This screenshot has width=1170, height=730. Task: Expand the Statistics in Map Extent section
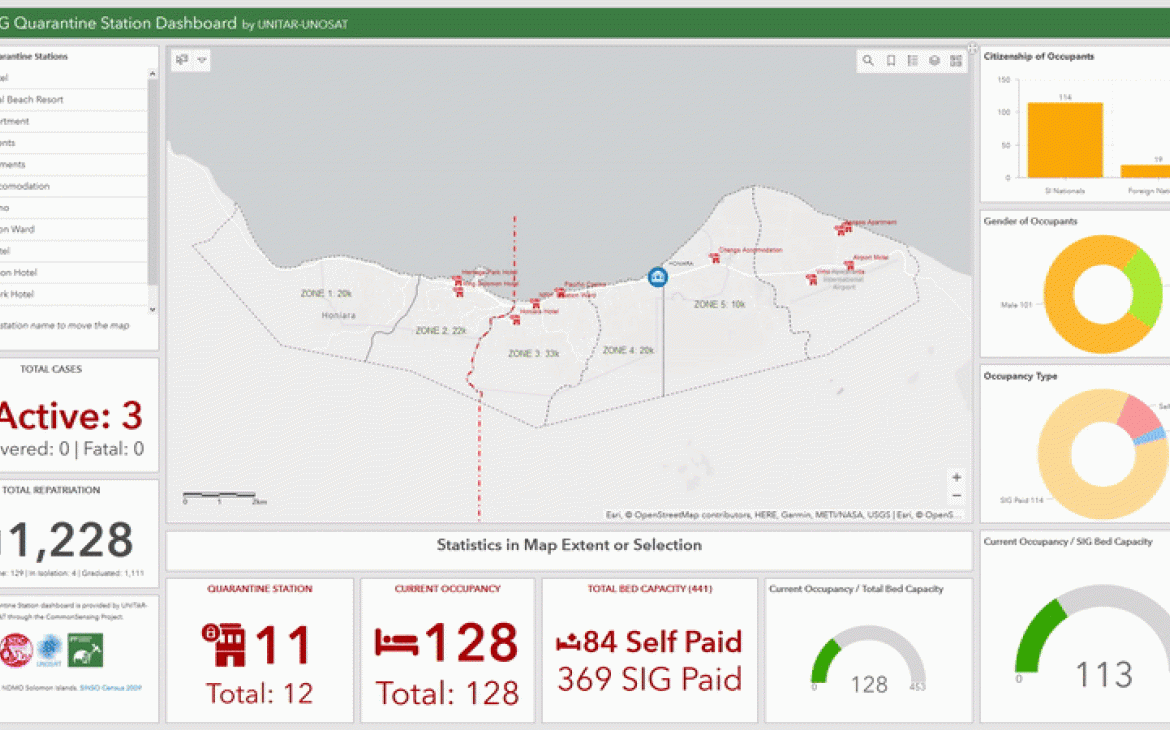[569, 545]
